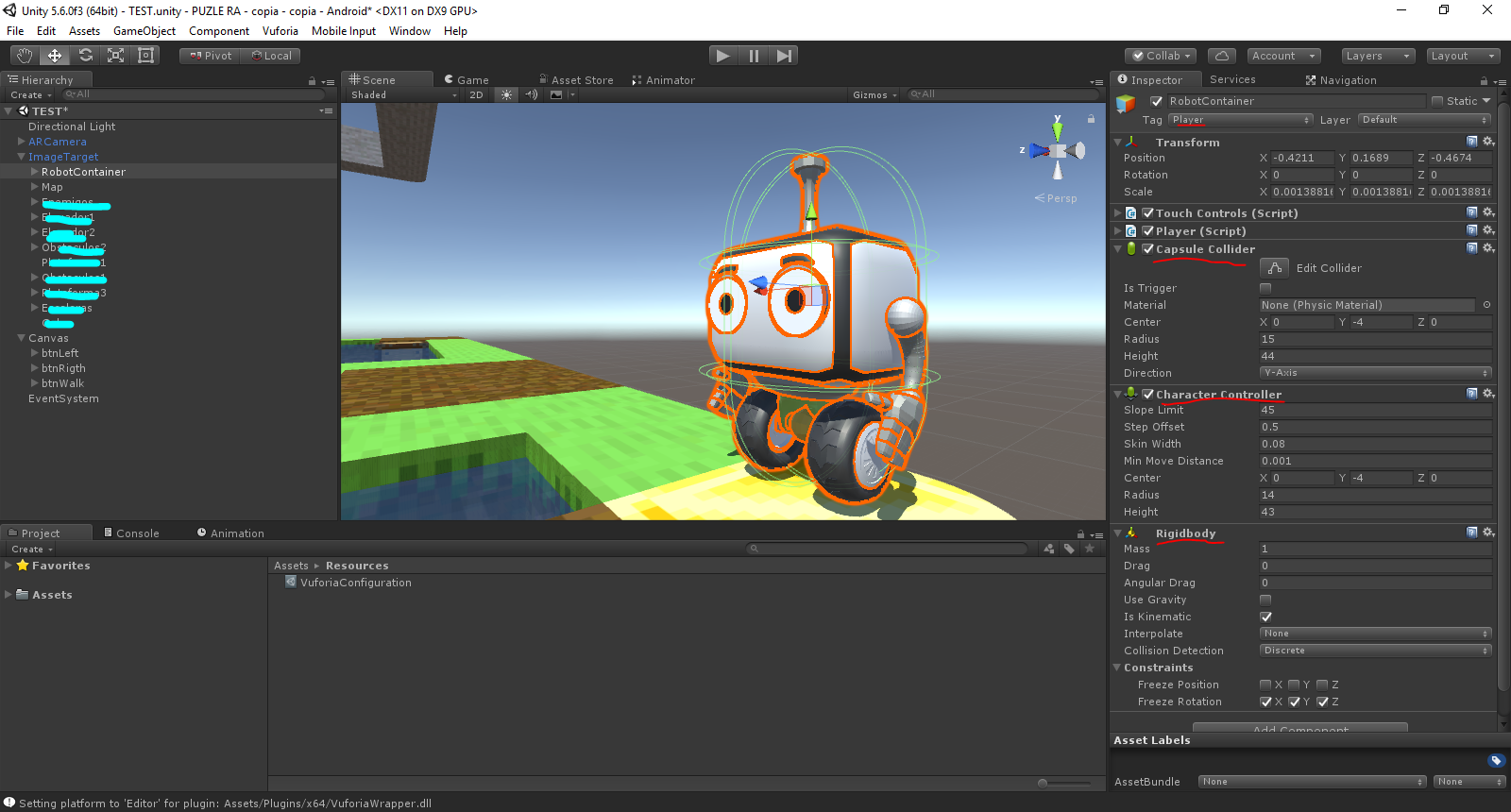1511x812 pixels.
Task: Open Transform component gear menu
Action: pos(1488,142)
